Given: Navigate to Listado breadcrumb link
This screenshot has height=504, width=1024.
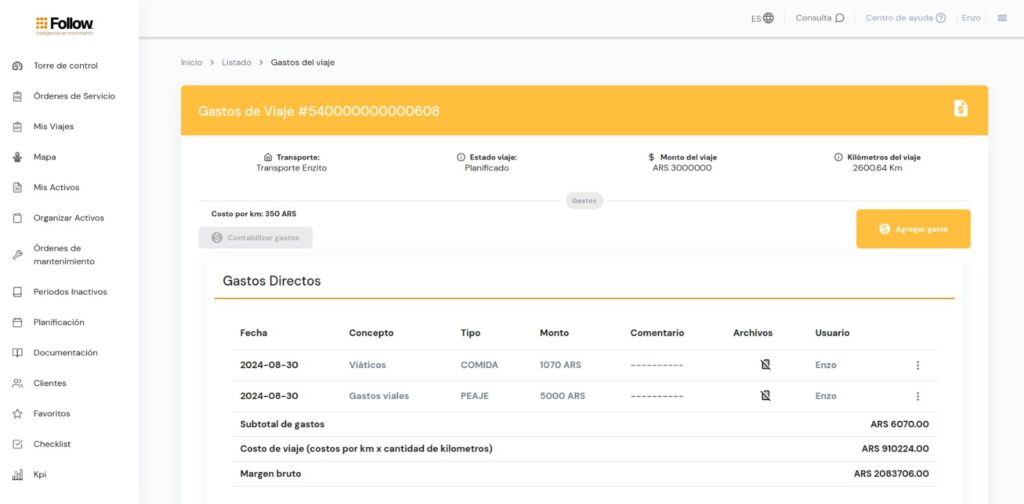Looking at the screenshot, I should pos(236,62).
